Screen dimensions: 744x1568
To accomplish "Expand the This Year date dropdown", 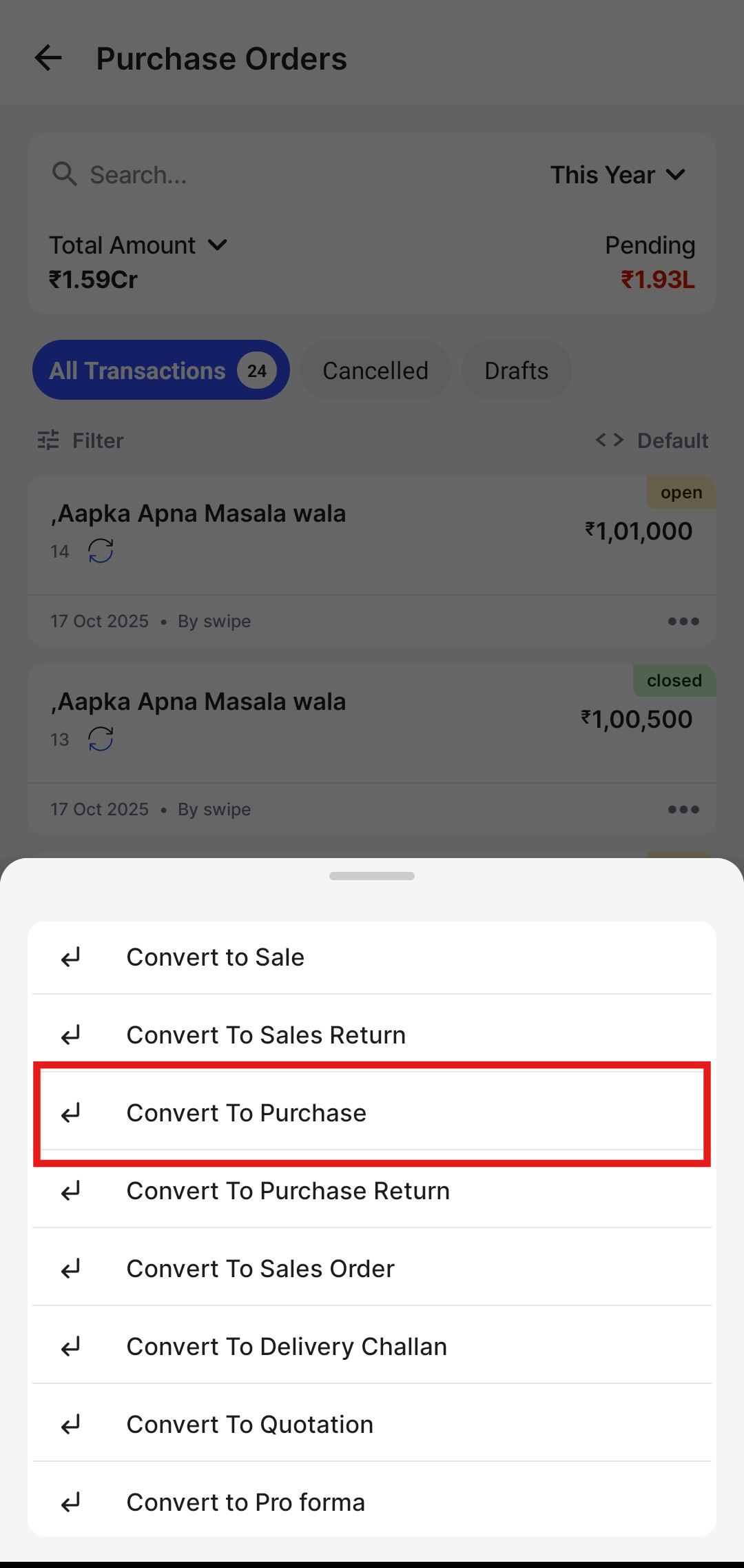I will point(617,175).
